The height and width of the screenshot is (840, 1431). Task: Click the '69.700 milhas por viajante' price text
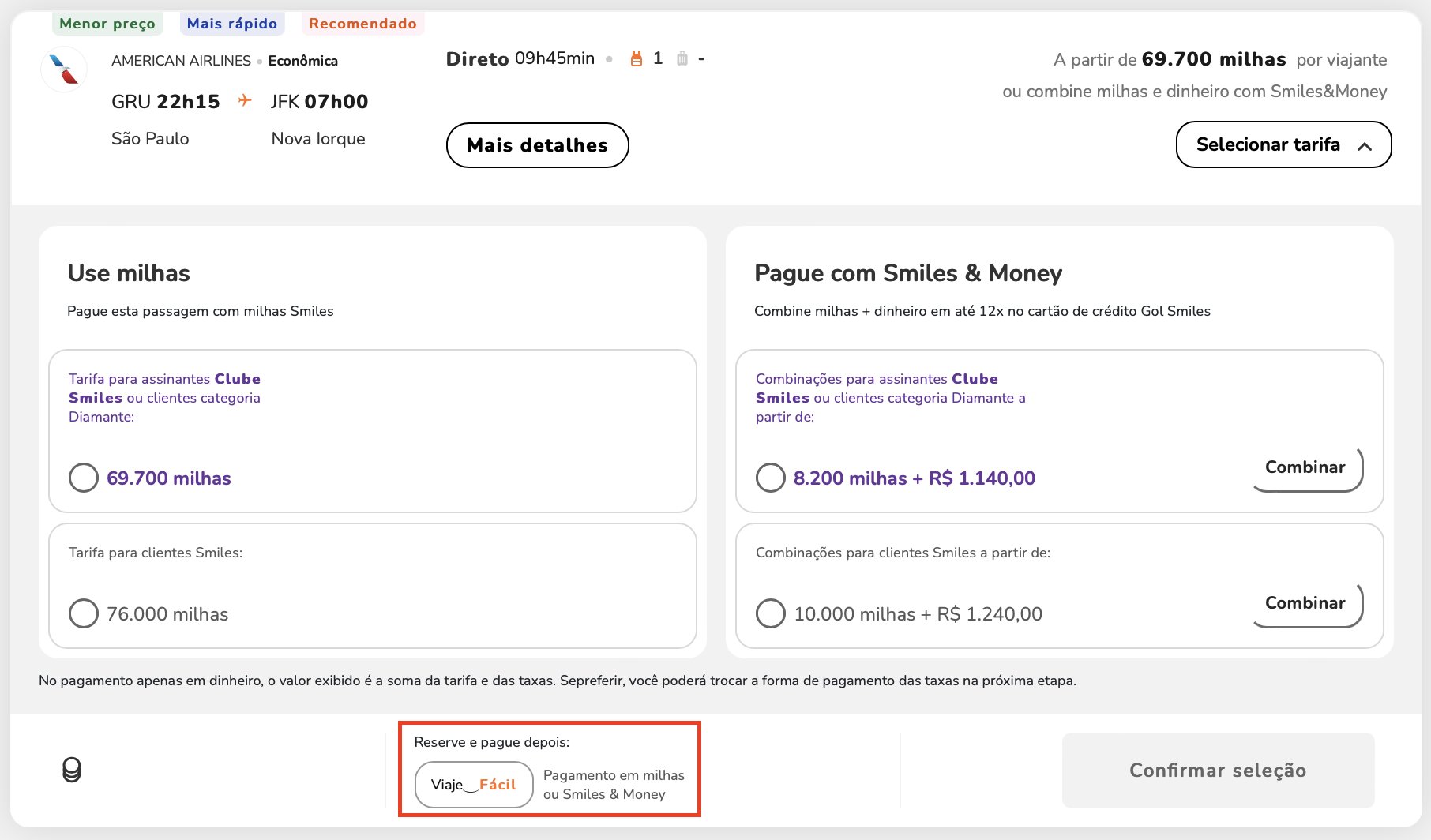pos(1264,59)
